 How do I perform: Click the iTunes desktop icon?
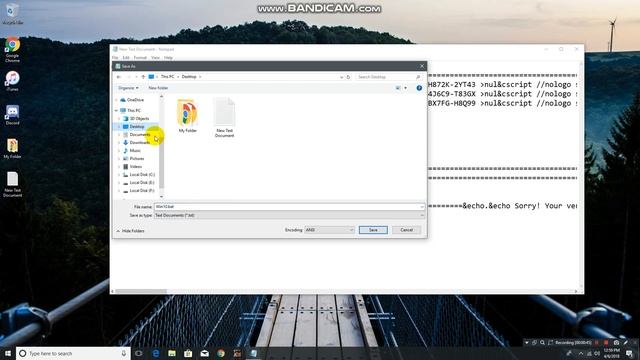[x=13, y=81]
